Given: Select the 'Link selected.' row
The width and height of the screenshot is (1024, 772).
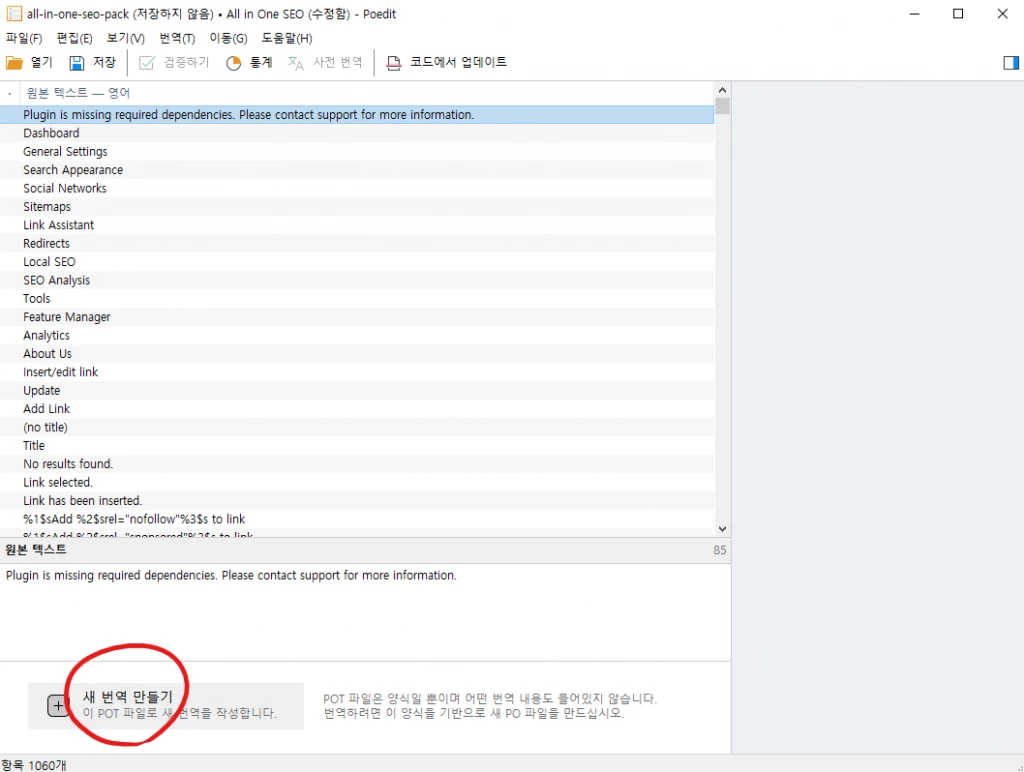Looking at the screenshot, I should pyautogui.click(x=357, y=483).
